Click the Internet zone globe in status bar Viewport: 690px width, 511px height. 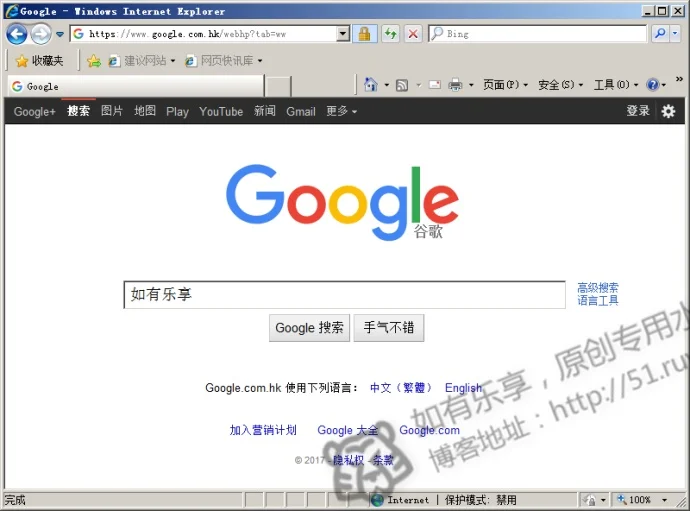click(377, 500)
